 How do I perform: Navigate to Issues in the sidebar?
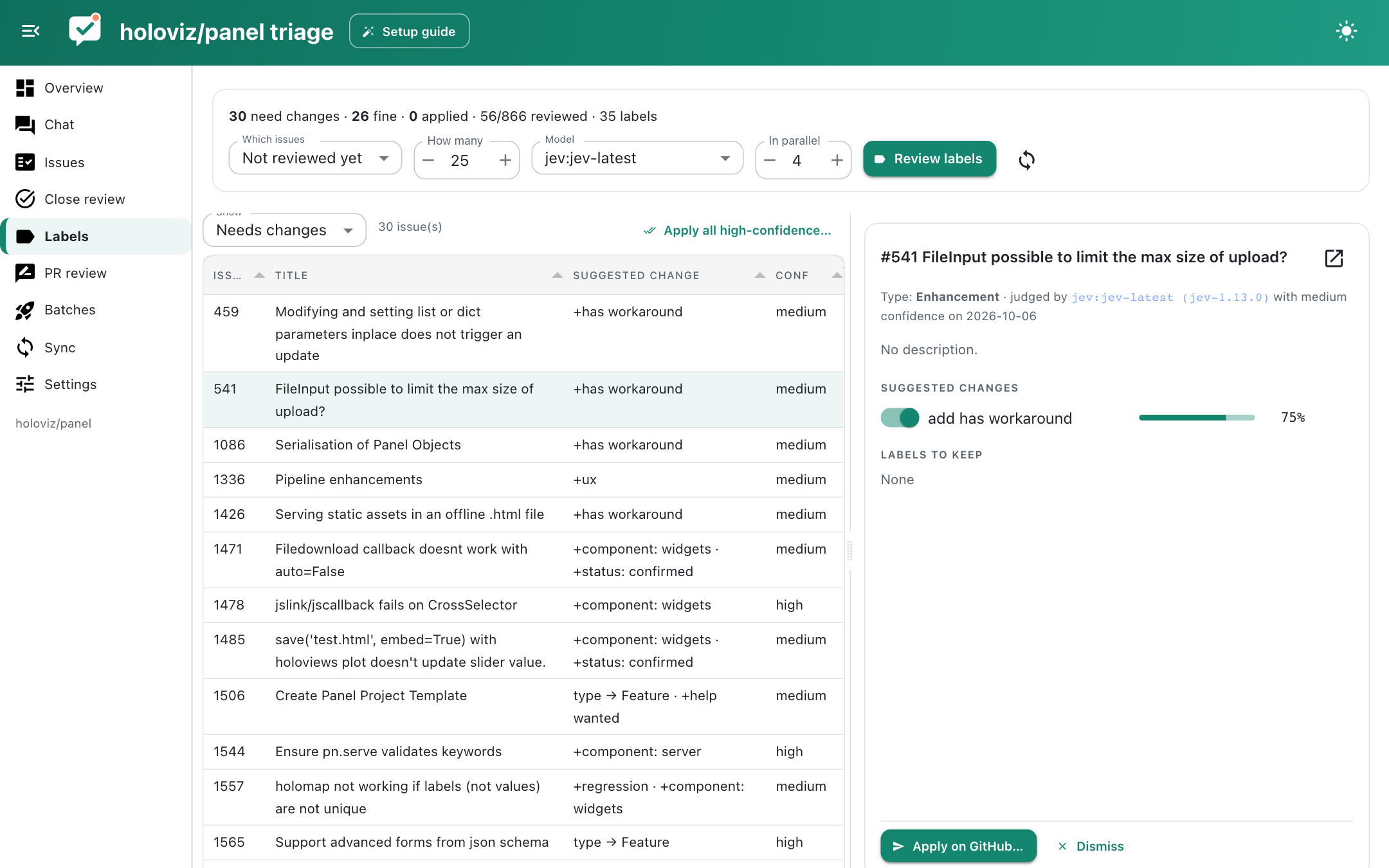[96, 162]
